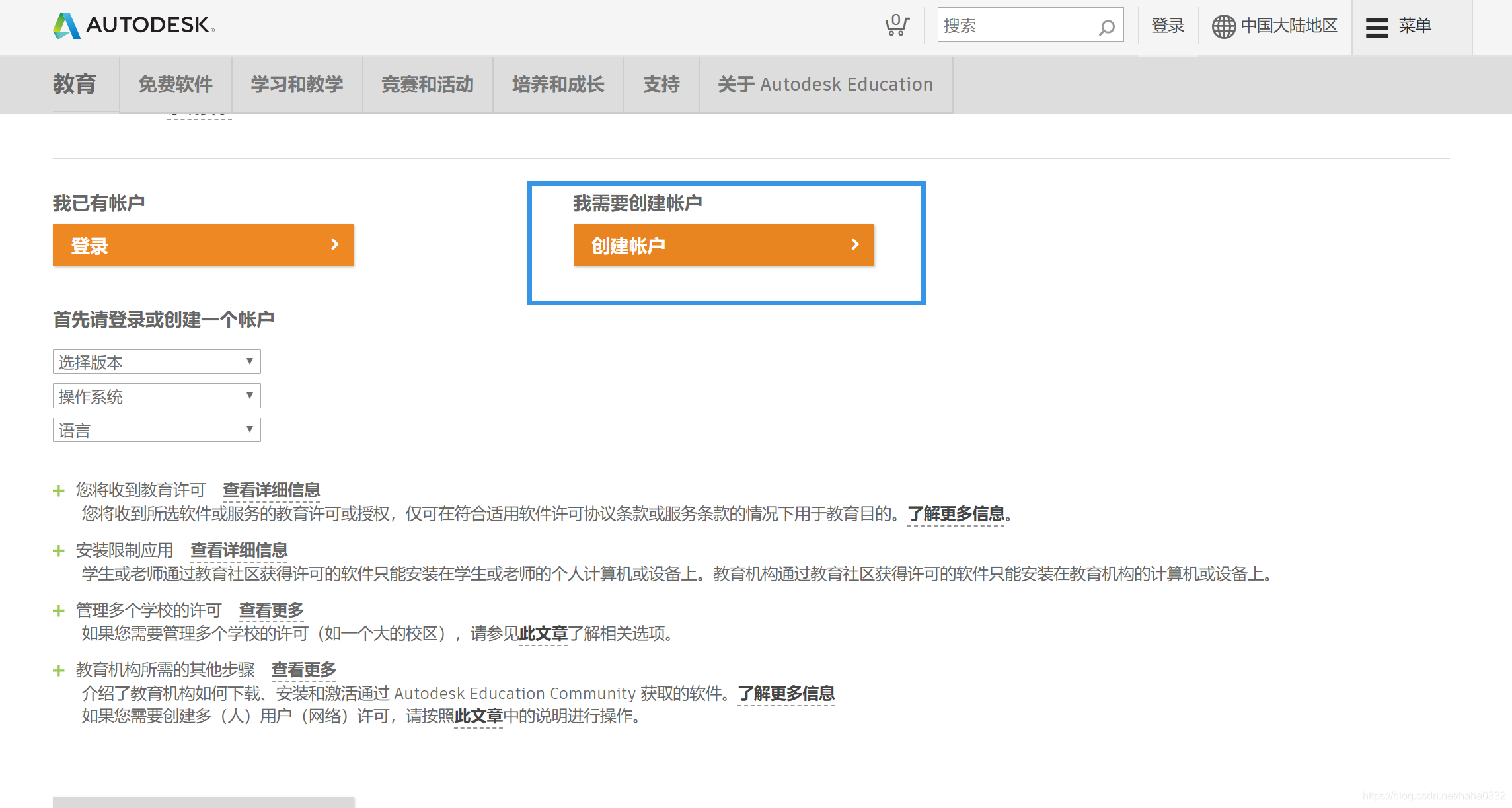This screenshot has width=1512, height=808.
Task: Open the 学习和教学 nav tab
Action: (297, 84)
